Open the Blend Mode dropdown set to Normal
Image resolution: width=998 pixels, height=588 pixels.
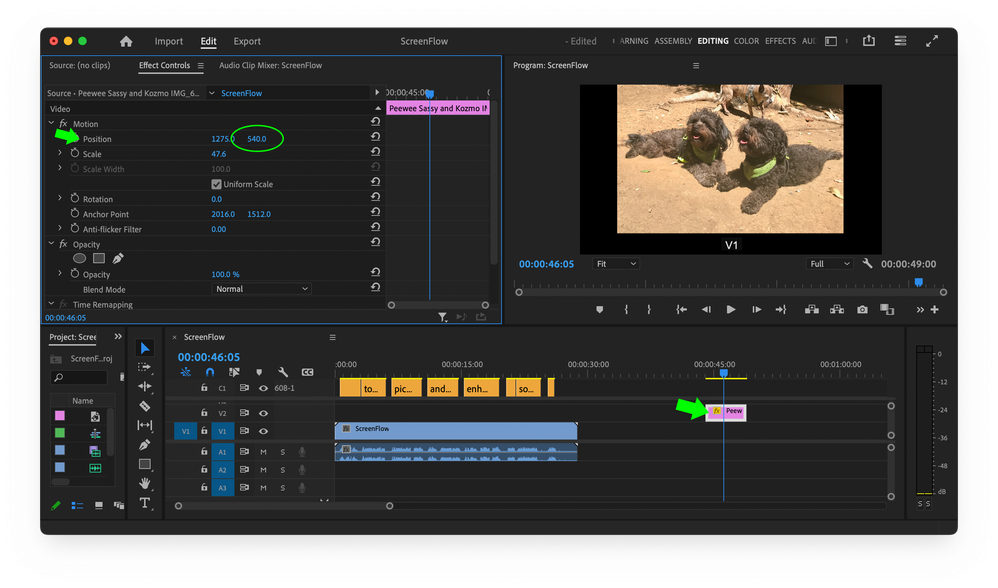(261, 288)
